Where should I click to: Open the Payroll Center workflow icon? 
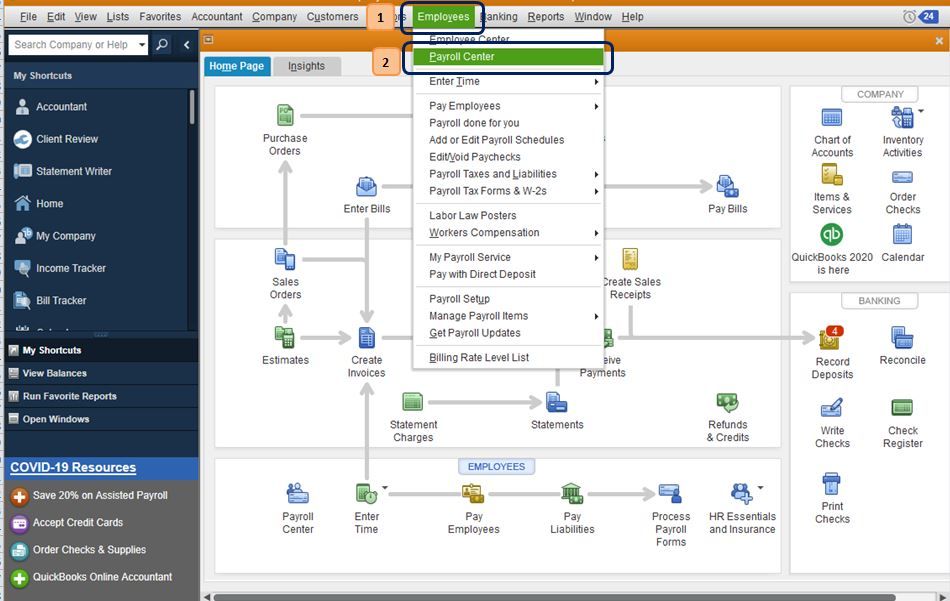297,494
